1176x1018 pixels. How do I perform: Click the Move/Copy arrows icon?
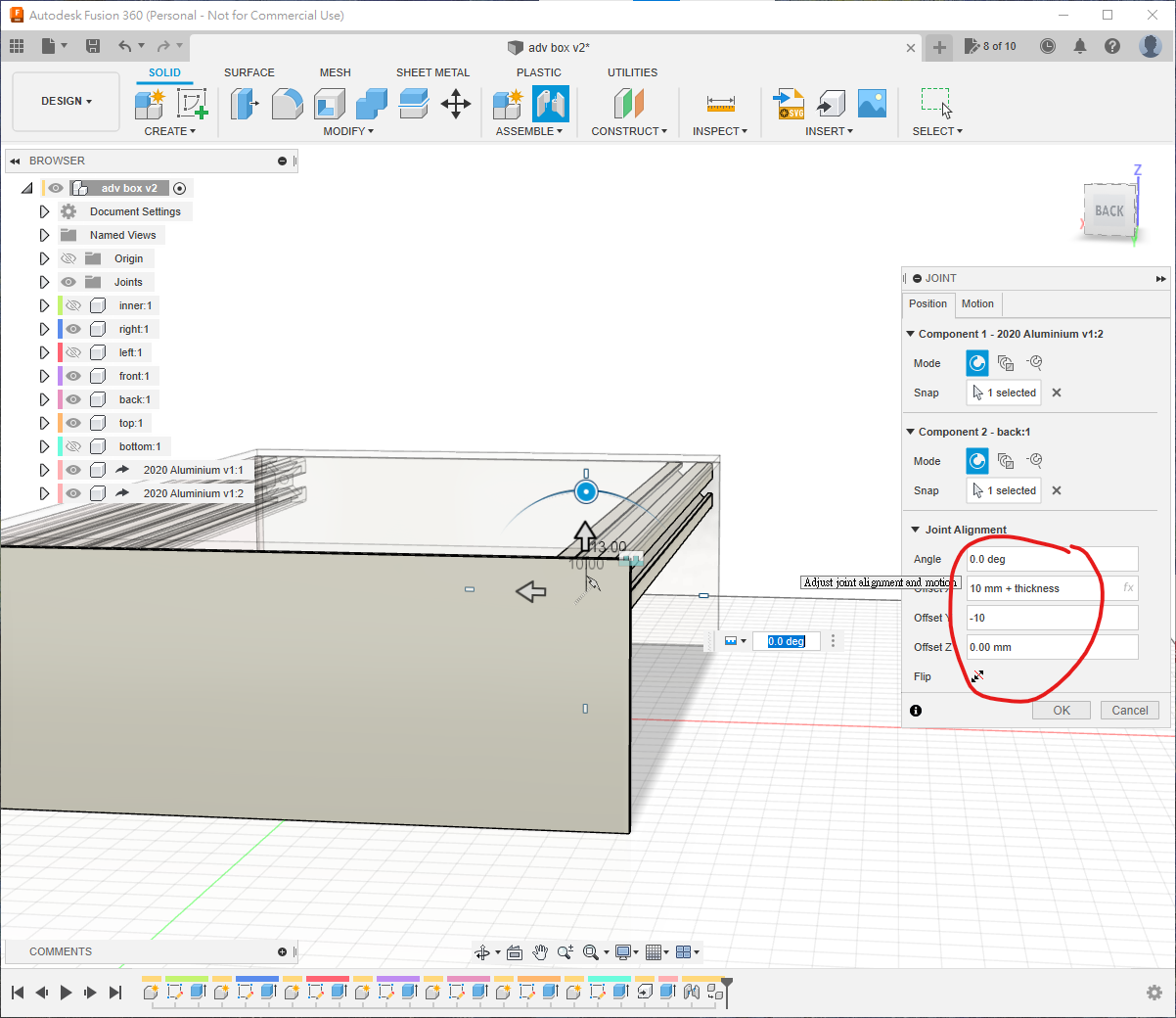456,104
